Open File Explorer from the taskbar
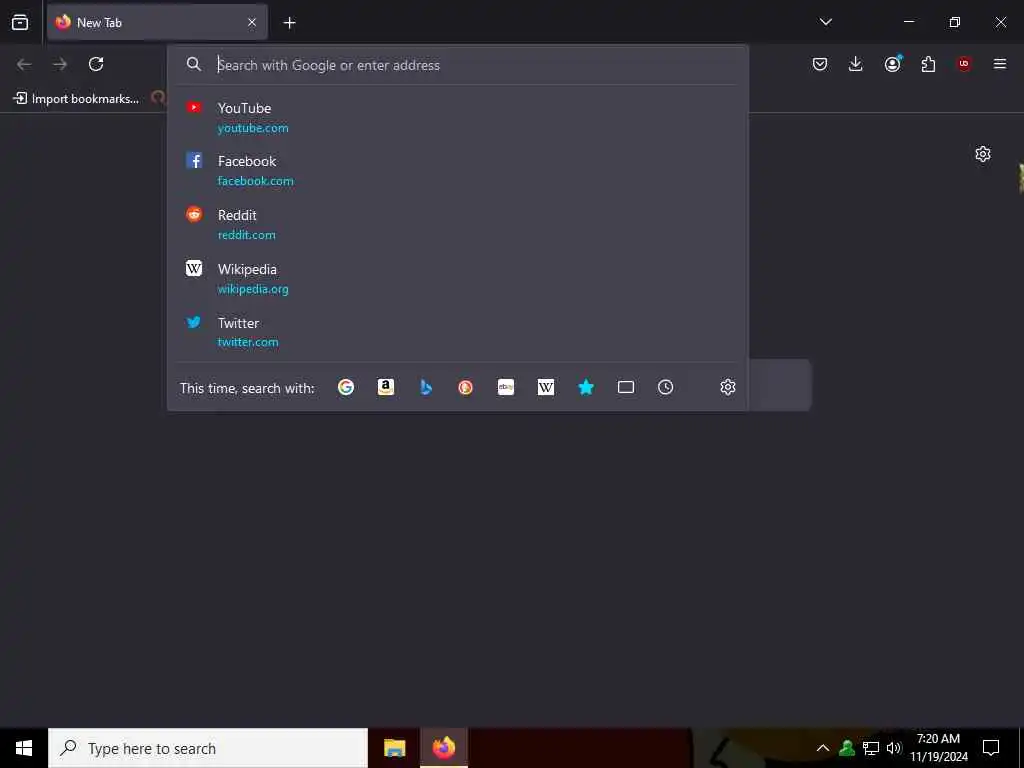The width and height of the screenshot is (1024, 768). [394, 748]
